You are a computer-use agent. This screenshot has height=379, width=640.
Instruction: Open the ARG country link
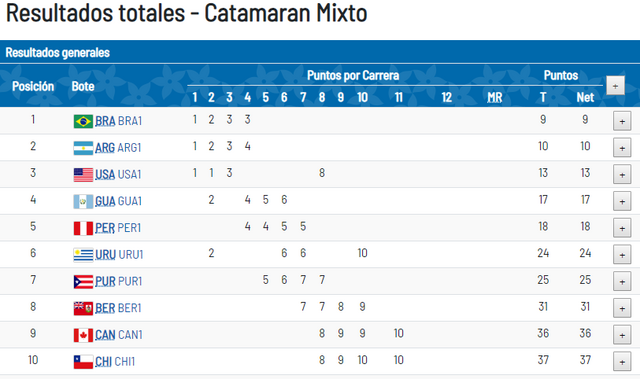105,148
